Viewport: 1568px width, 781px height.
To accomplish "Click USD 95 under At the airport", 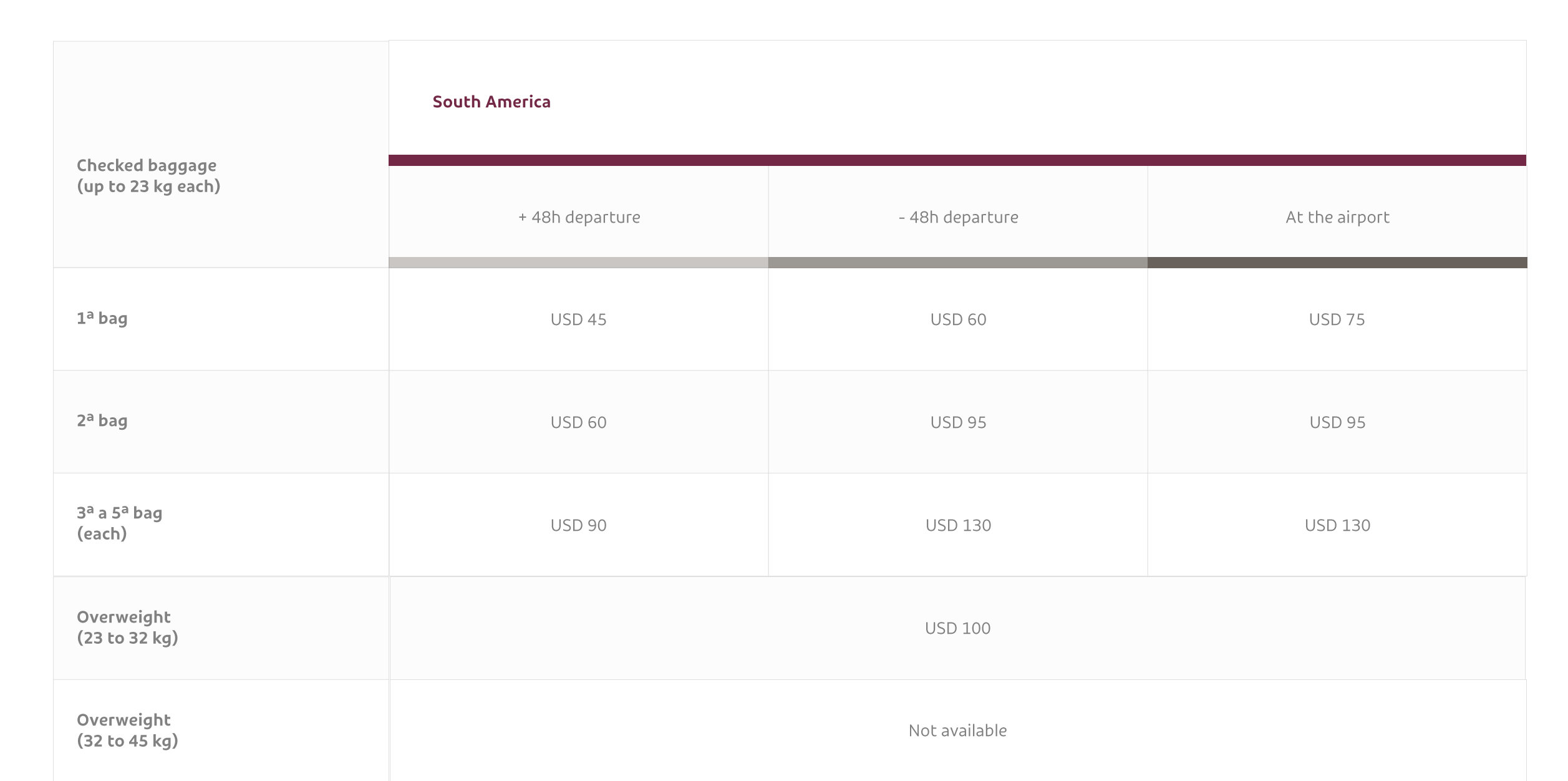I will click(1337, 422).
